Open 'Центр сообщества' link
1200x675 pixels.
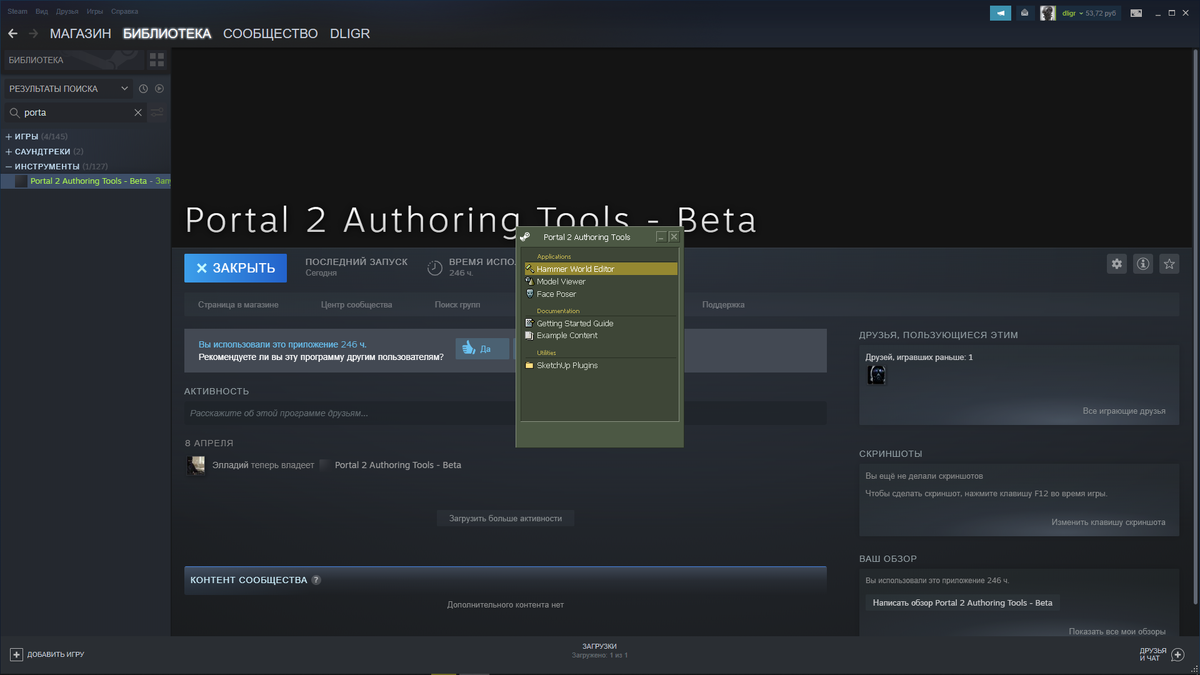356,304
